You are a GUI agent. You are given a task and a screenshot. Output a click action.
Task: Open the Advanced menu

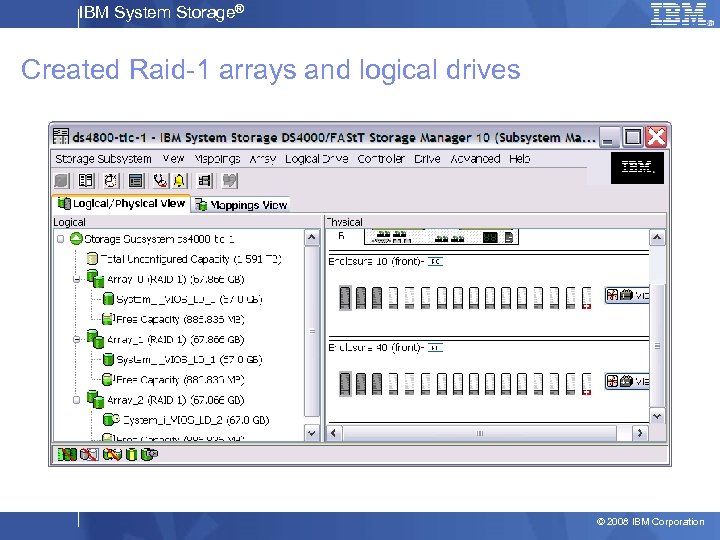click(x=475, y=159)
